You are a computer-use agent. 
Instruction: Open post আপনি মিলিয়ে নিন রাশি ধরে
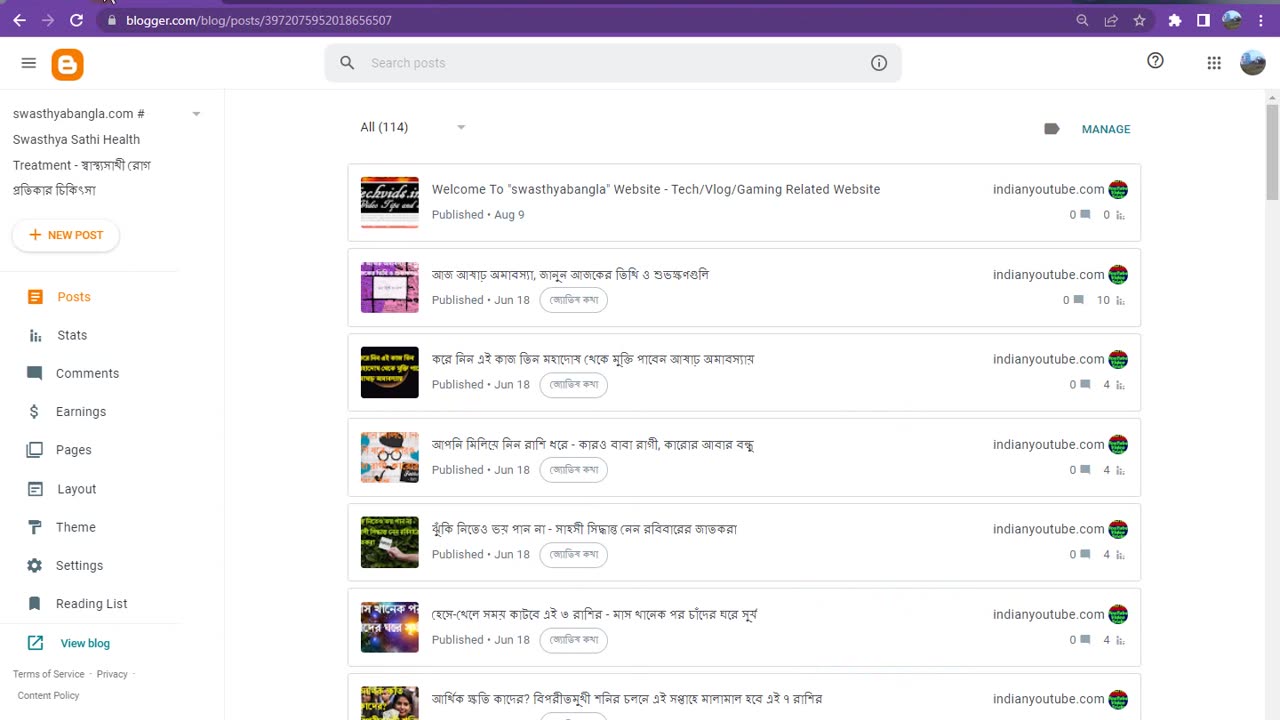click(x=593, y=444)
